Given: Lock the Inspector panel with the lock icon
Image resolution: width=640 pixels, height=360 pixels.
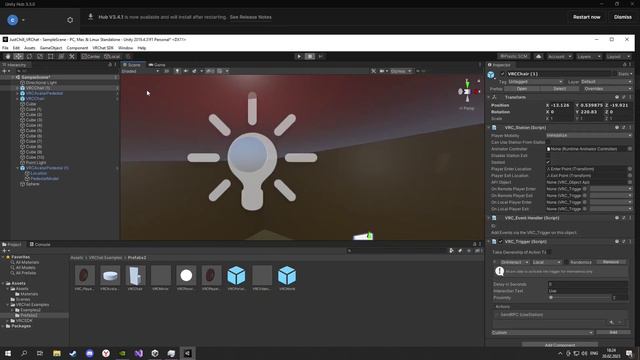Looking at the screenshot, I should pyautogui.click(x=624, y=65).
